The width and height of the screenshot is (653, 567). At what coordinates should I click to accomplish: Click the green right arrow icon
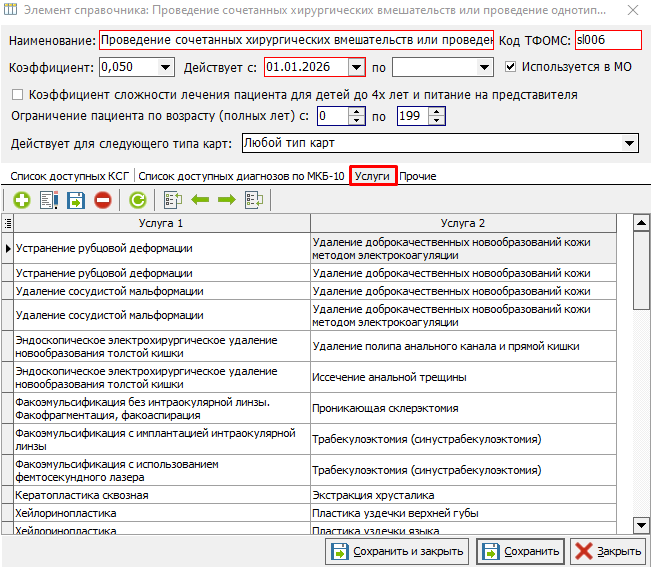coord(226,200)
